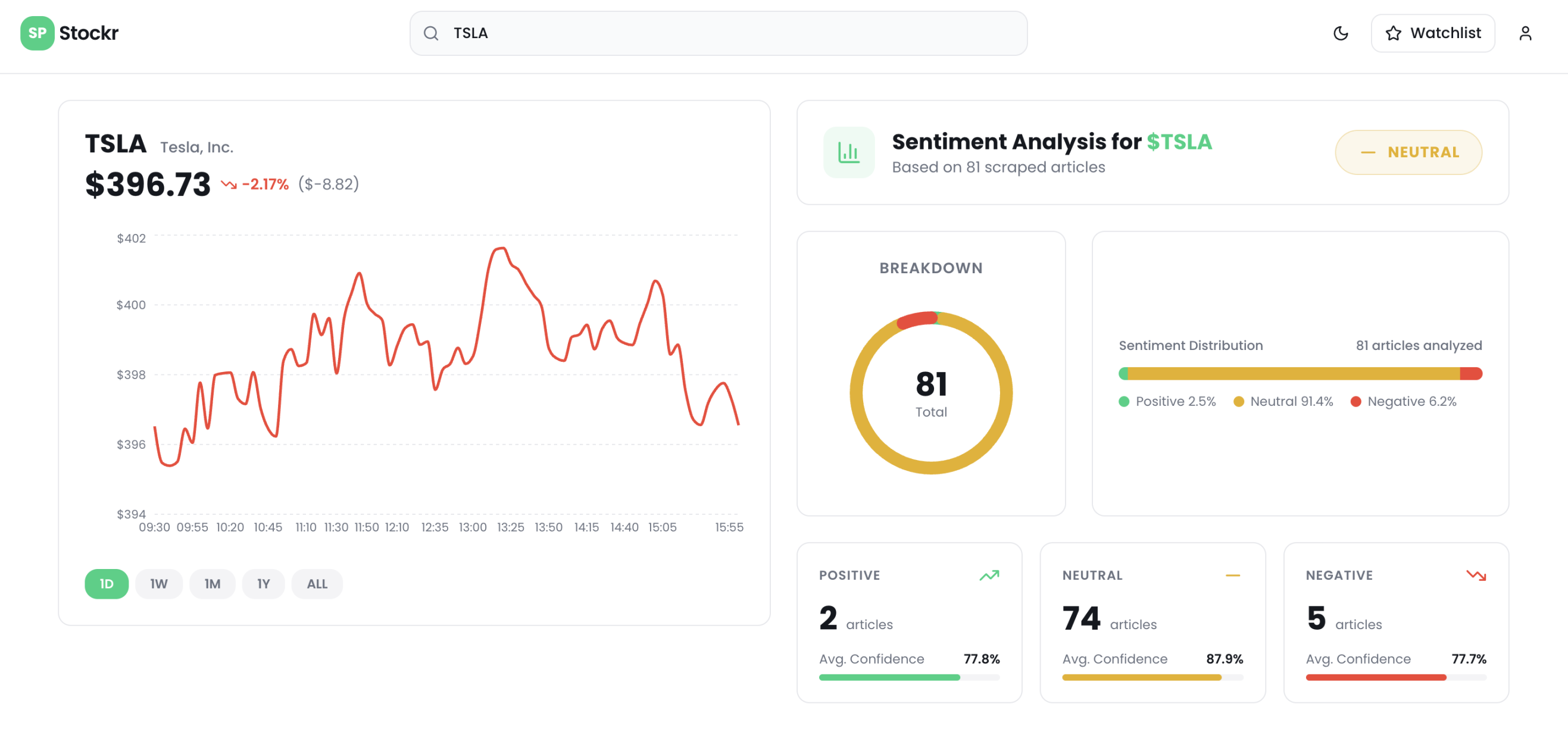The image size is (1568, 744).
Task: Open user profile icon
Action: [1525, 33]
